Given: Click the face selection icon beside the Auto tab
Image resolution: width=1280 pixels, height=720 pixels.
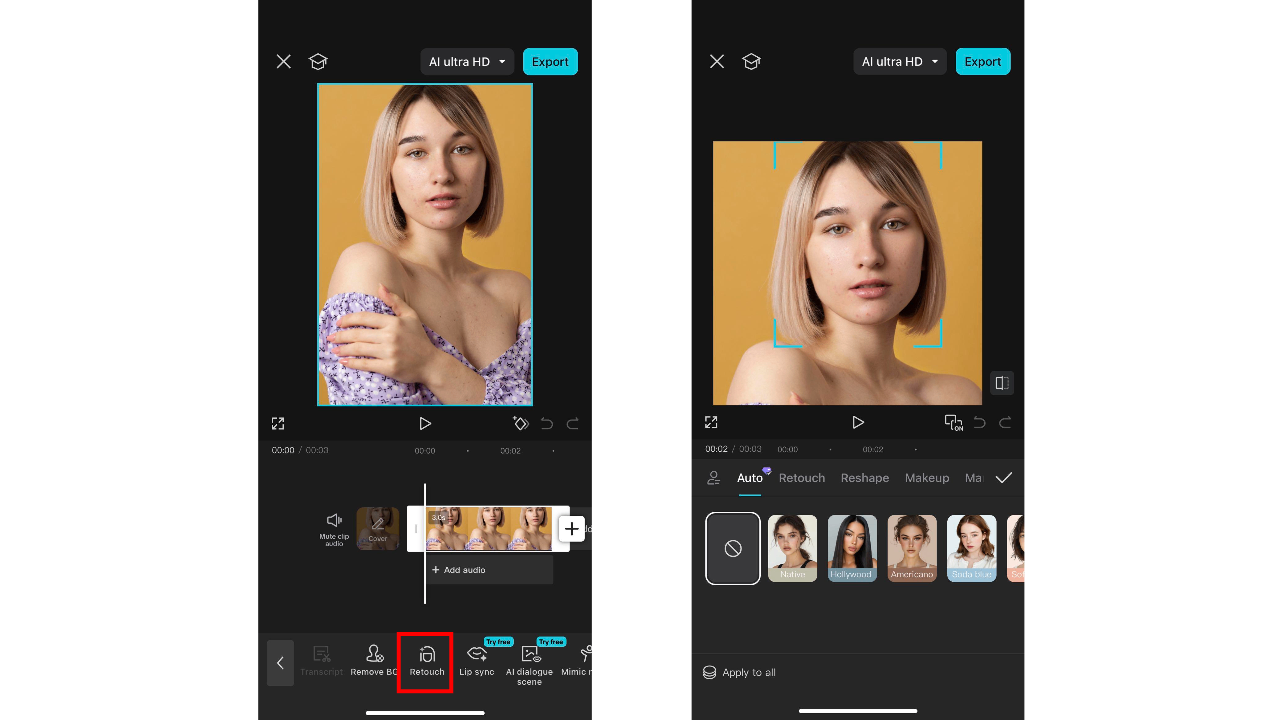Looking at the screenshot, I should click(x=713, y=478).
